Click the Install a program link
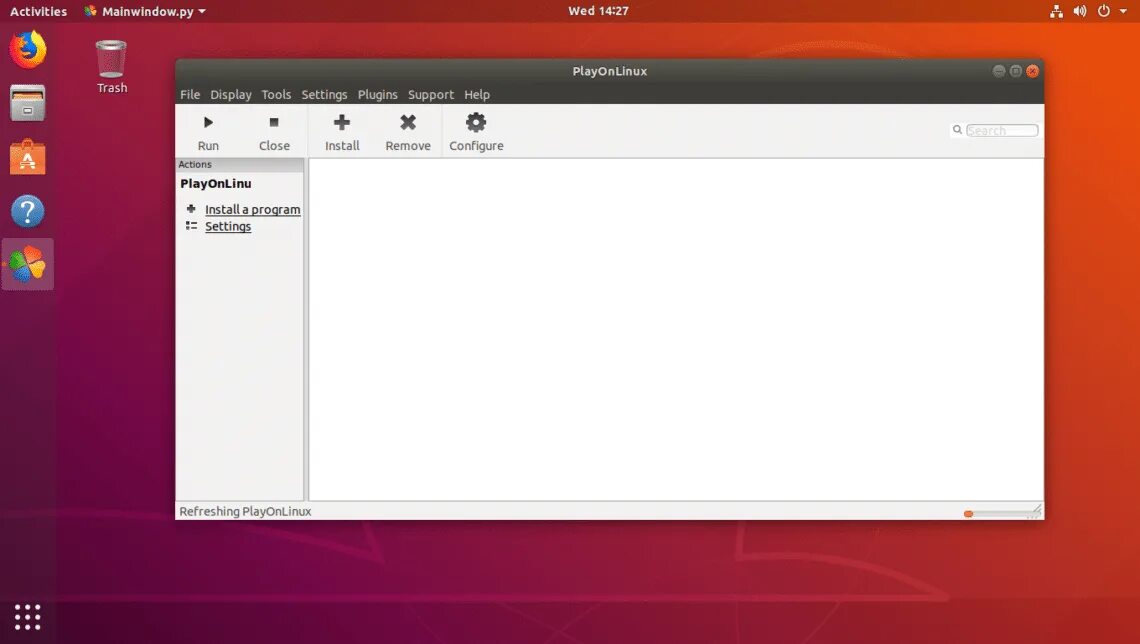Image resolution: width=1140 pixels, height=644 pixels. pyautogui.click(x=252, y=209)
